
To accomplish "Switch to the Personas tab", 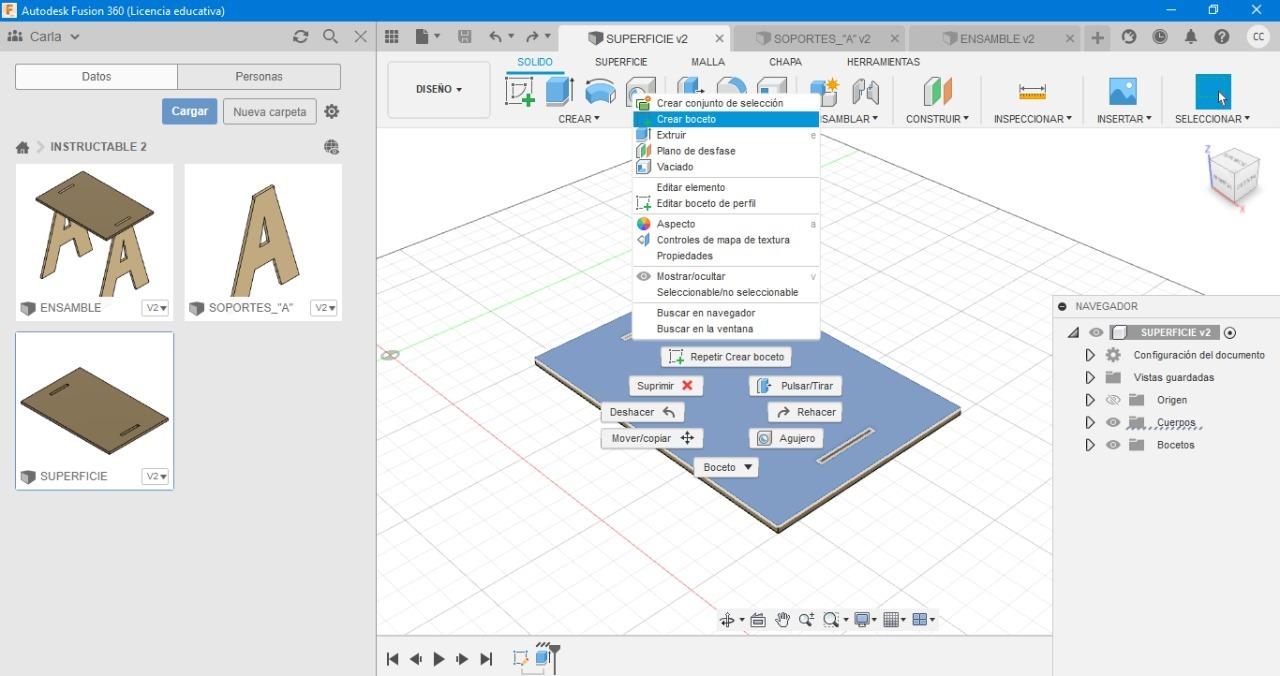I will click(x=259, y=77).
